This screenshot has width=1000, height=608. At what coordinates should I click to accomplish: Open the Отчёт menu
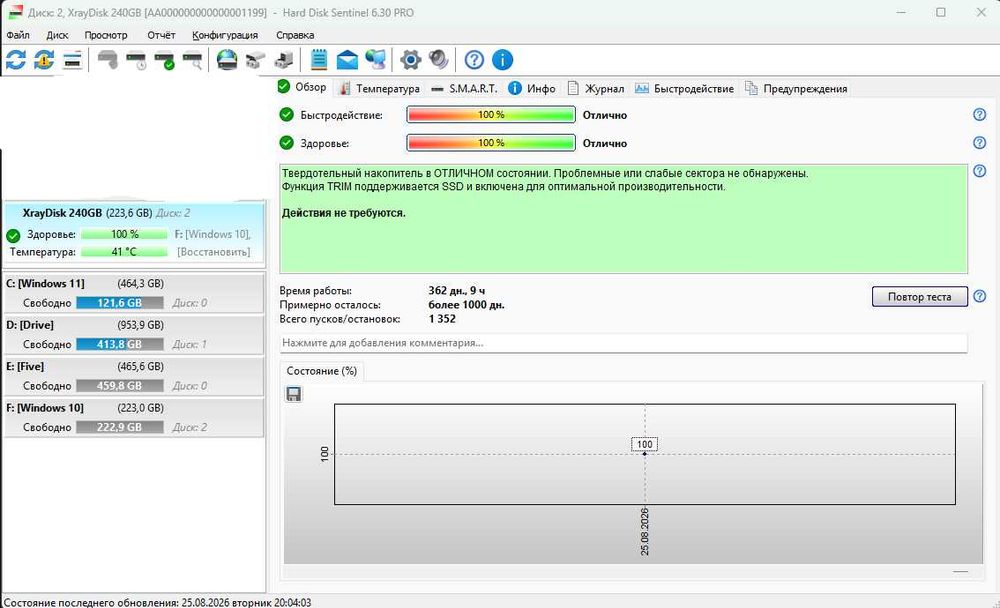161,35
